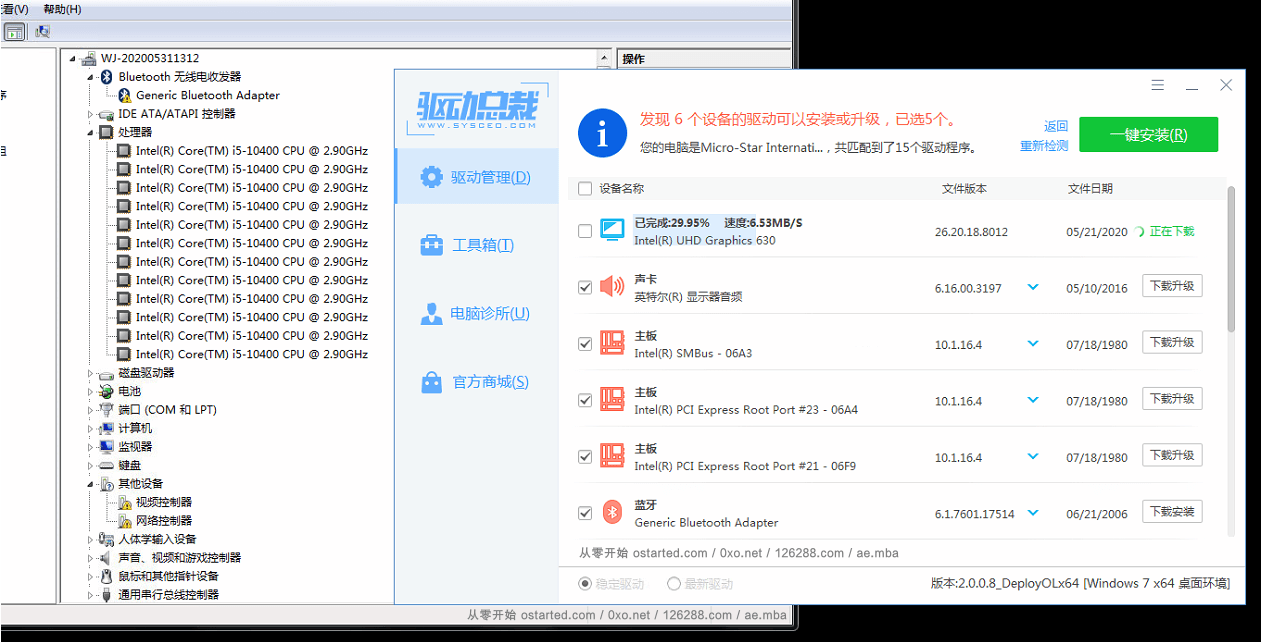Screen dimensions: 1261x642
Task: Select the 稳定驱动 radio button
Action: [585, 583]
